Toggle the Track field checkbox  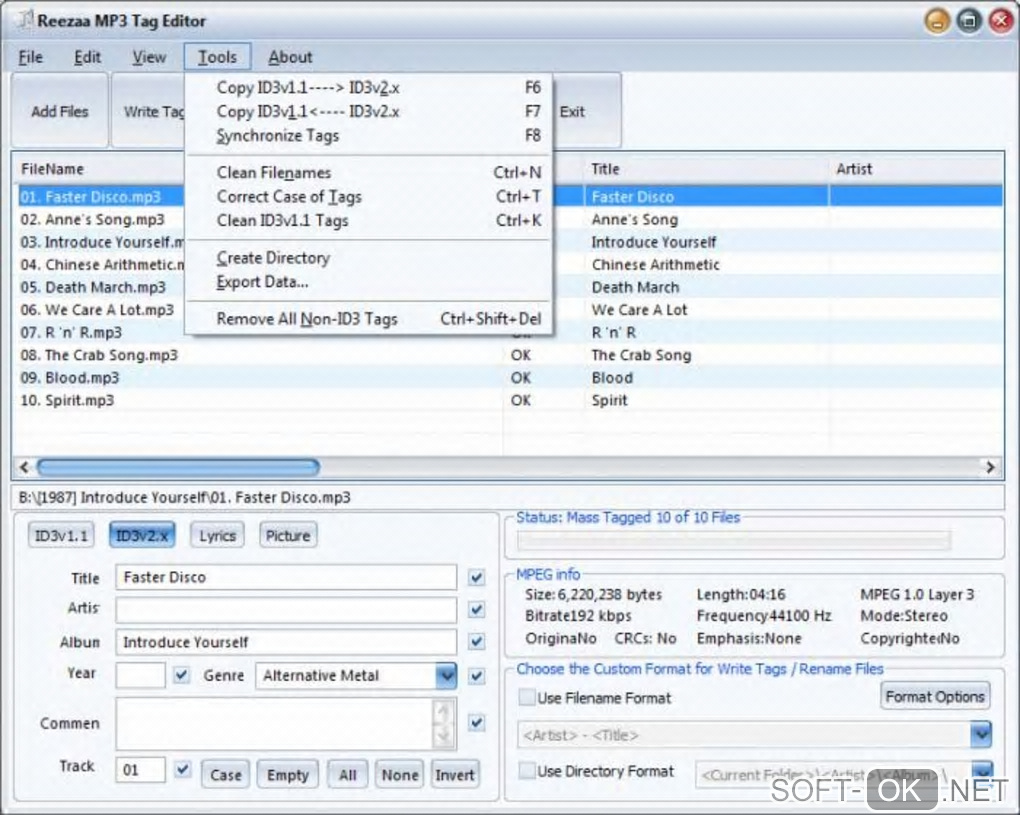[x=183, y=769]
